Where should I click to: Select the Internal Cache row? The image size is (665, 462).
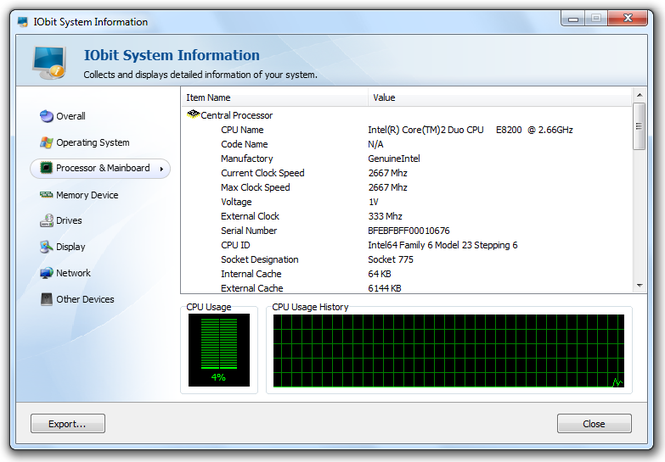point(406,274)
